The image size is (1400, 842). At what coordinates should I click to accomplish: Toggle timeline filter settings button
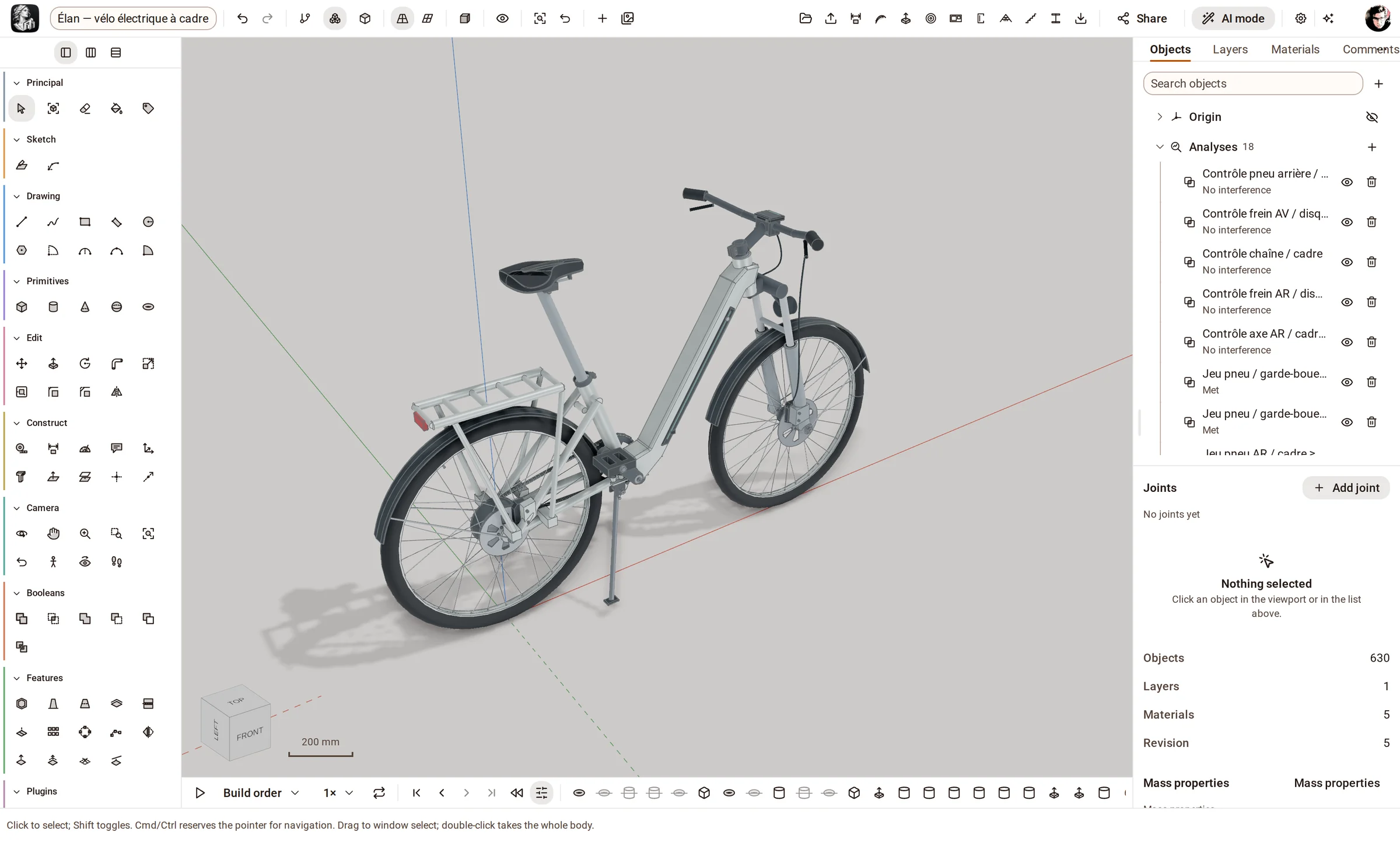(x=541, y=793)
